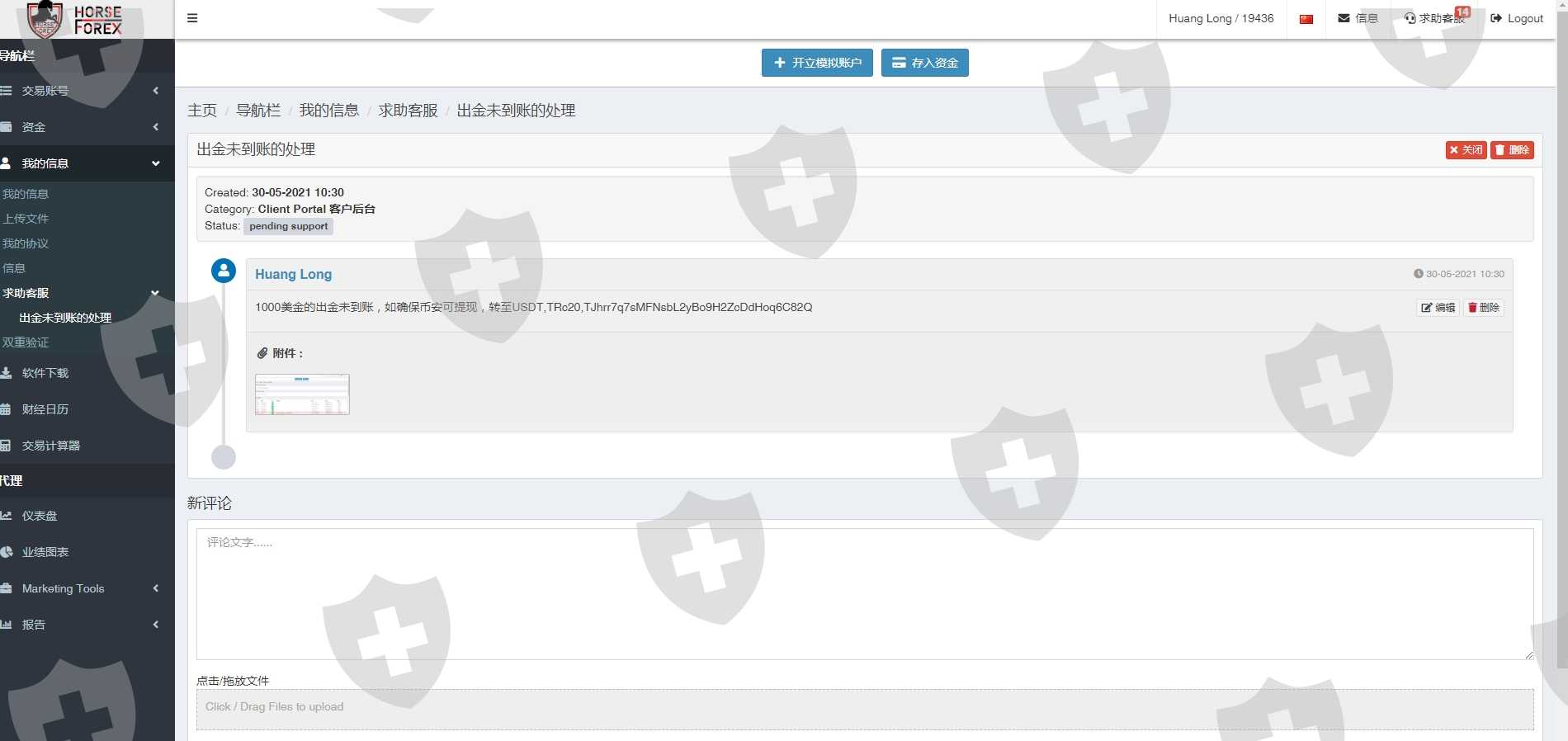Viewport: 1568px width, 741px height.
Task: Collapse the 求助客服 sidebar submenu
Action: coord(87,293)
